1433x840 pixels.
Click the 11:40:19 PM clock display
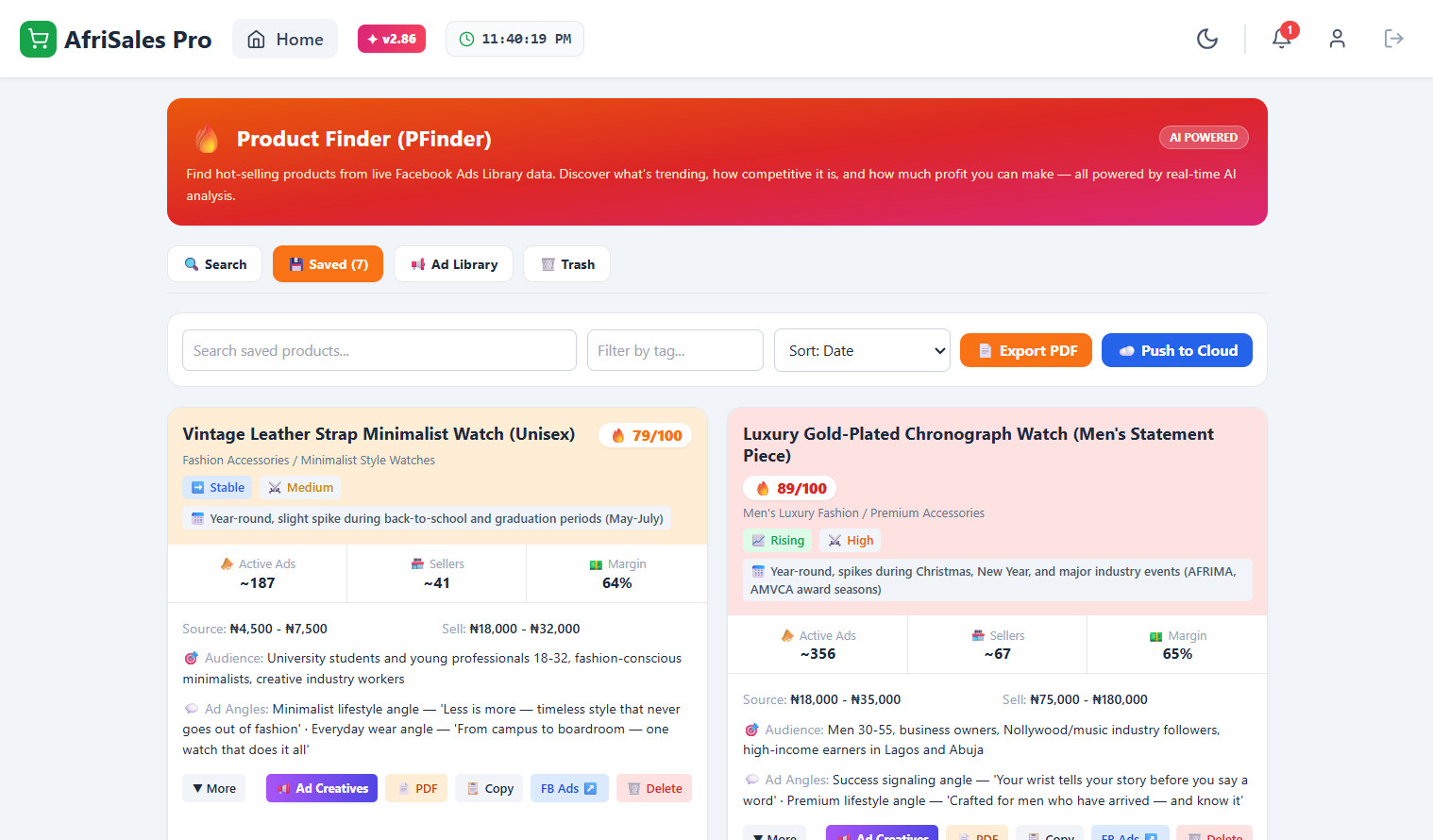click(514, 39)
